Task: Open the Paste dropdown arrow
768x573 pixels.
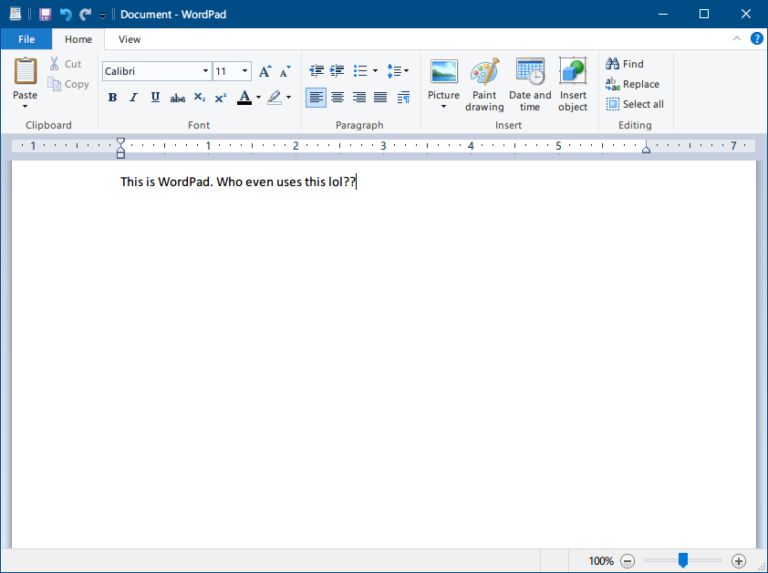Action: [25, 105]
